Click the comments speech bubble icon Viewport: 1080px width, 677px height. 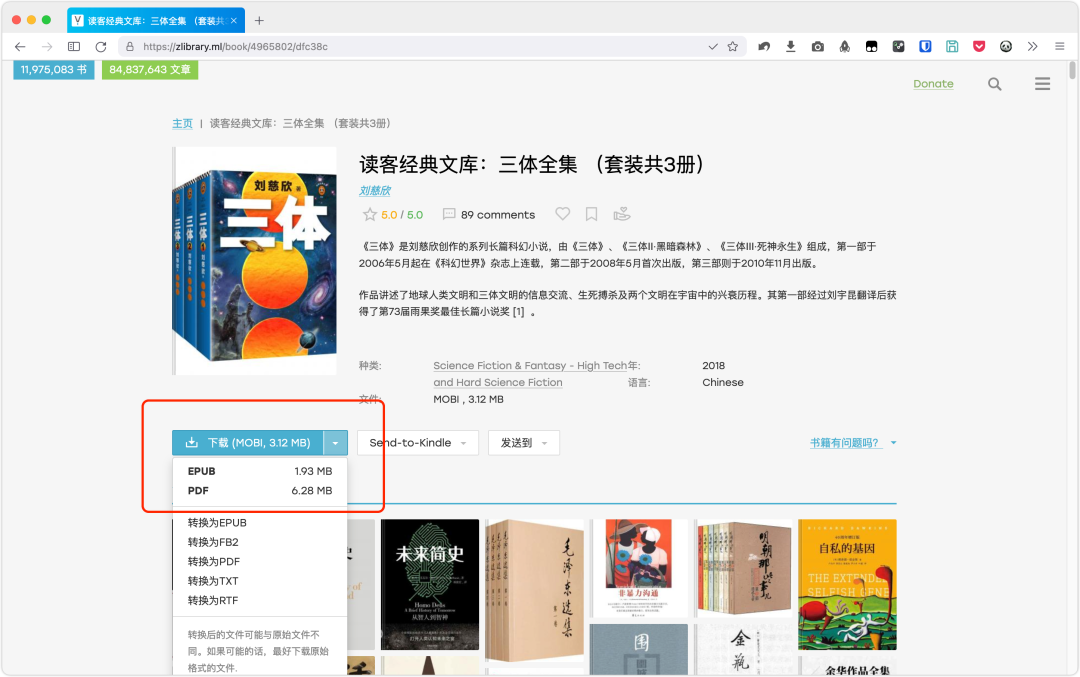point(449,214)
